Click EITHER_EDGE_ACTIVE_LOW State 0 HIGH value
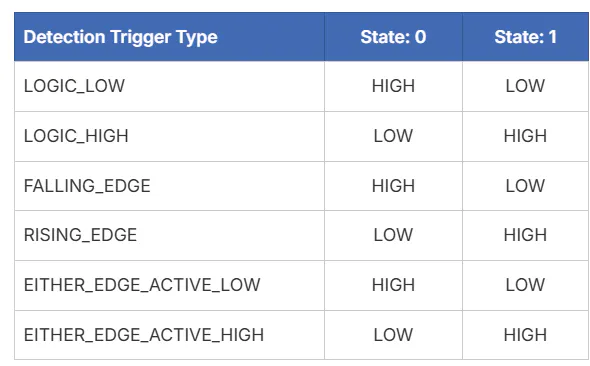The image size is (590, 366). [x=393, y=285]
